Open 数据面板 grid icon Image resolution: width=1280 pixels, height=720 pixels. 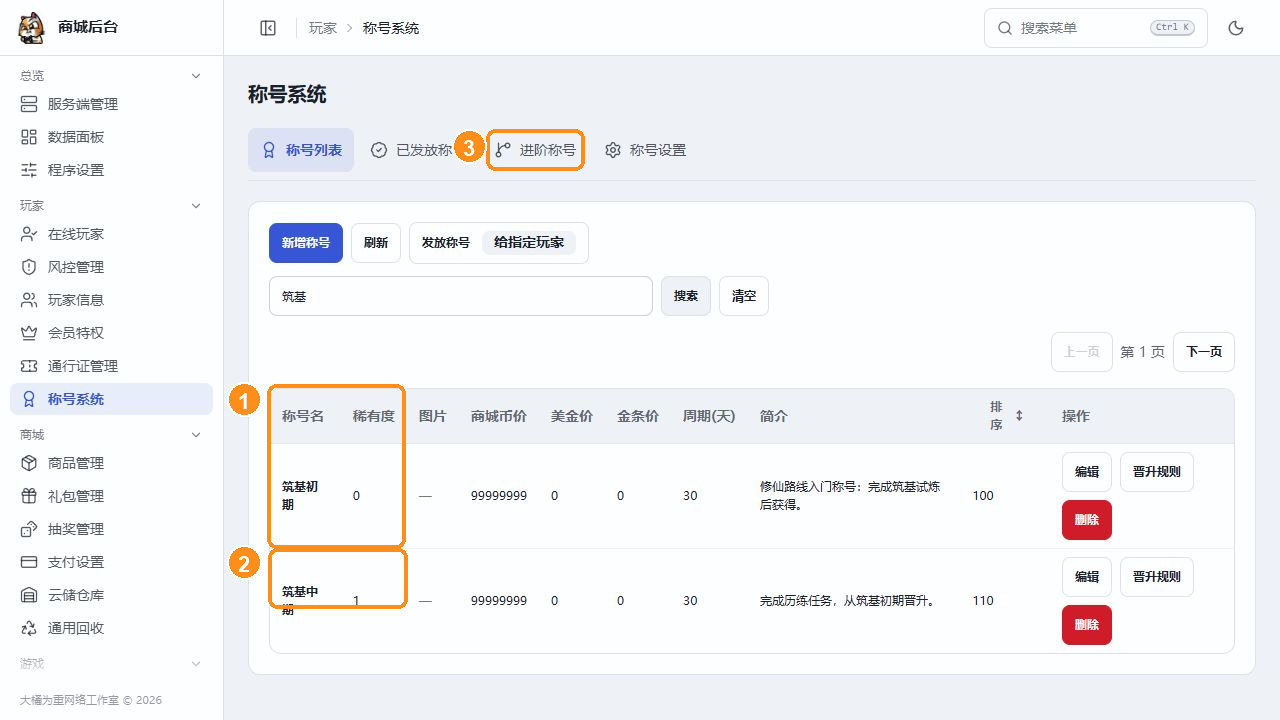(29, 137)
